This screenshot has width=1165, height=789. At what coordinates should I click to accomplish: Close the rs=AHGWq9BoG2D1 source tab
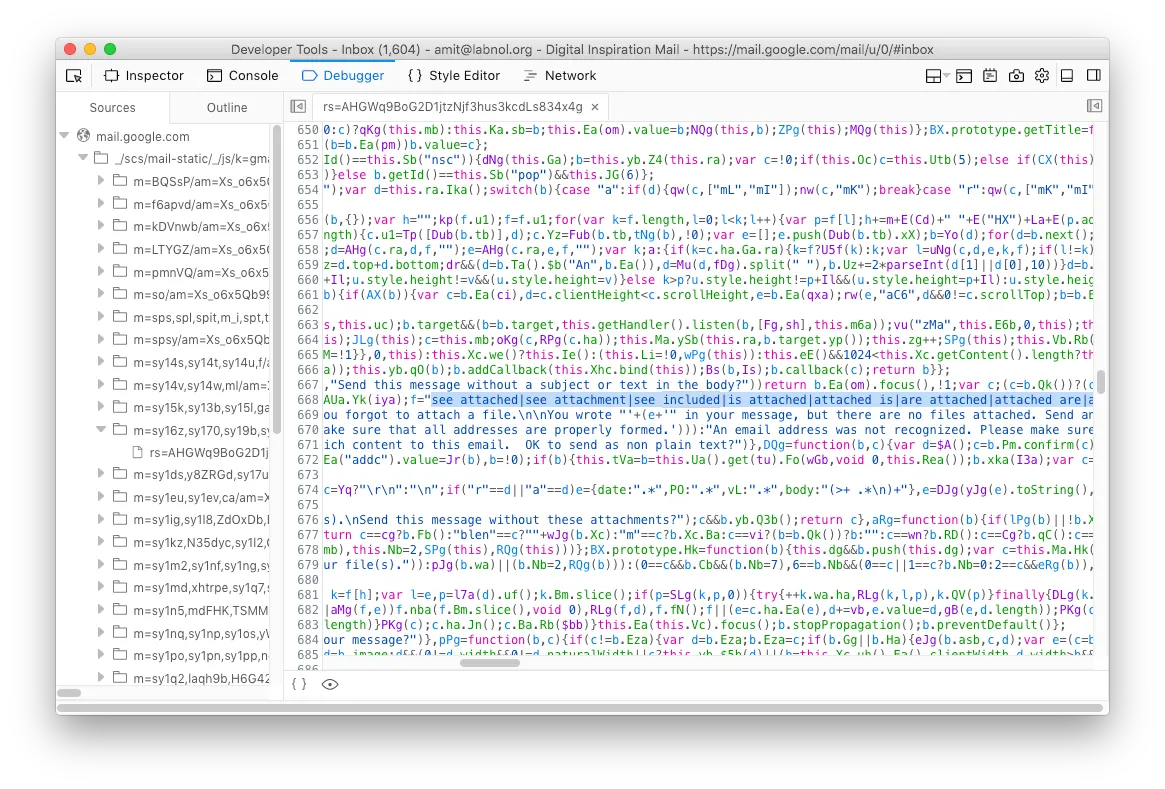[x=594, y=105]
